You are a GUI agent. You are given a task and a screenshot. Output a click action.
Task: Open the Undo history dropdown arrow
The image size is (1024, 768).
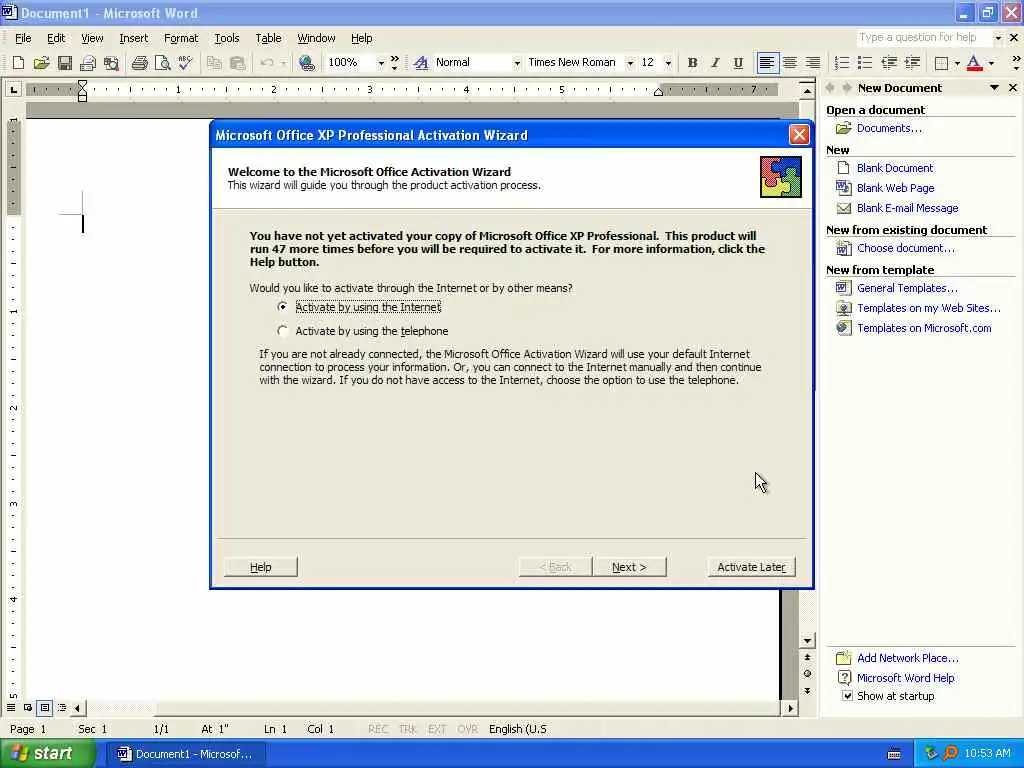pyautogui.click(x=283, y=63)
